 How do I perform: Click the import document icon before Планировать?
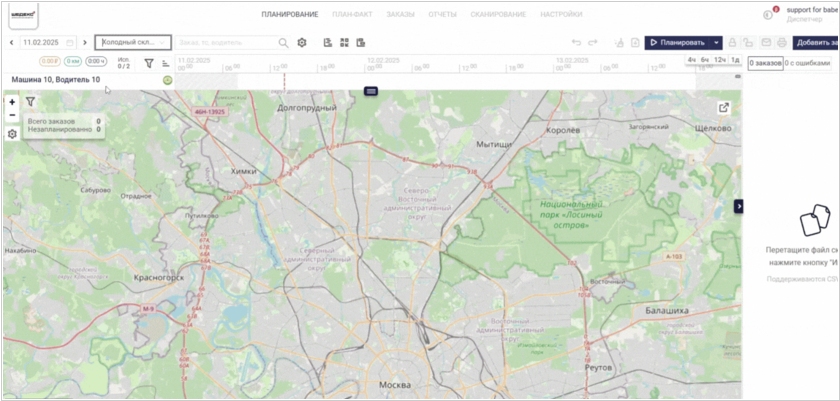point(635,43)
